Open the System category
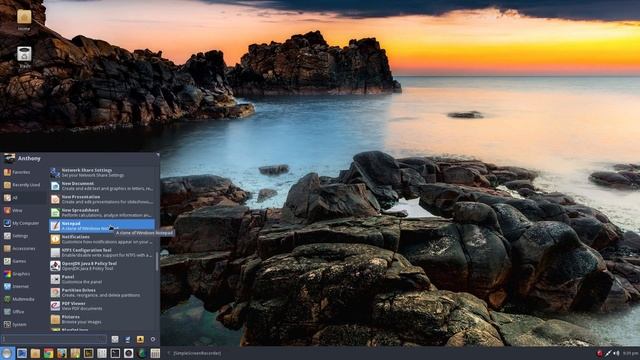 click(x=24, y=324)
